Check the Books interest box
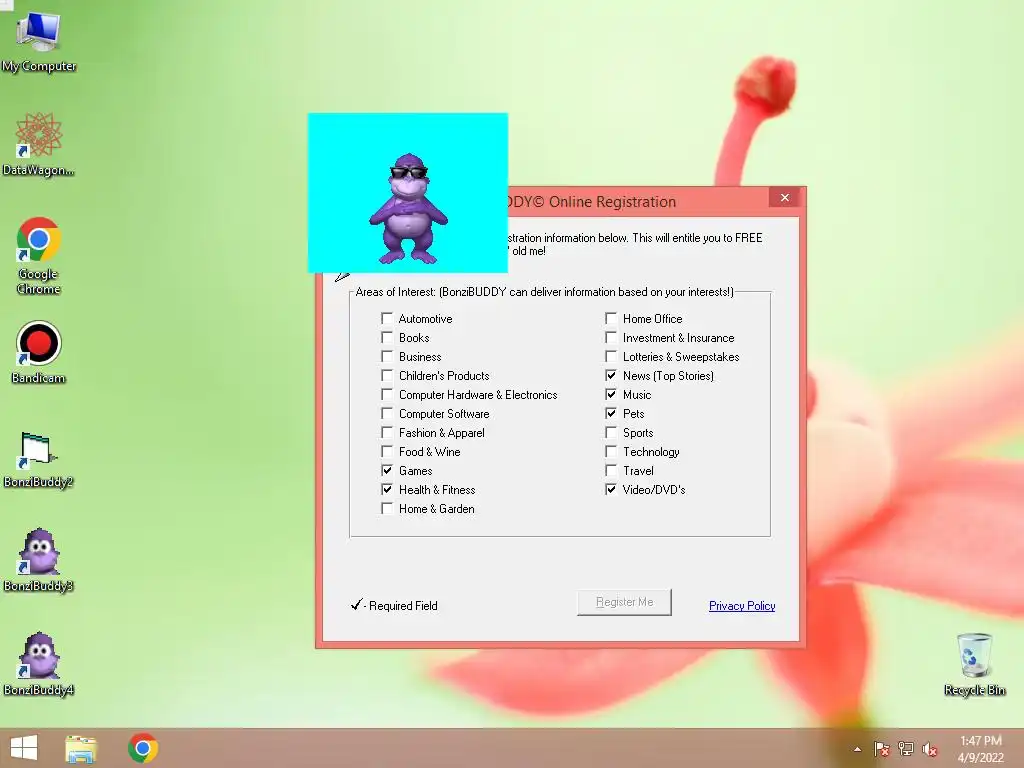Image resolution: width=1024 pixels, height=768 pixels. (387, 338)
